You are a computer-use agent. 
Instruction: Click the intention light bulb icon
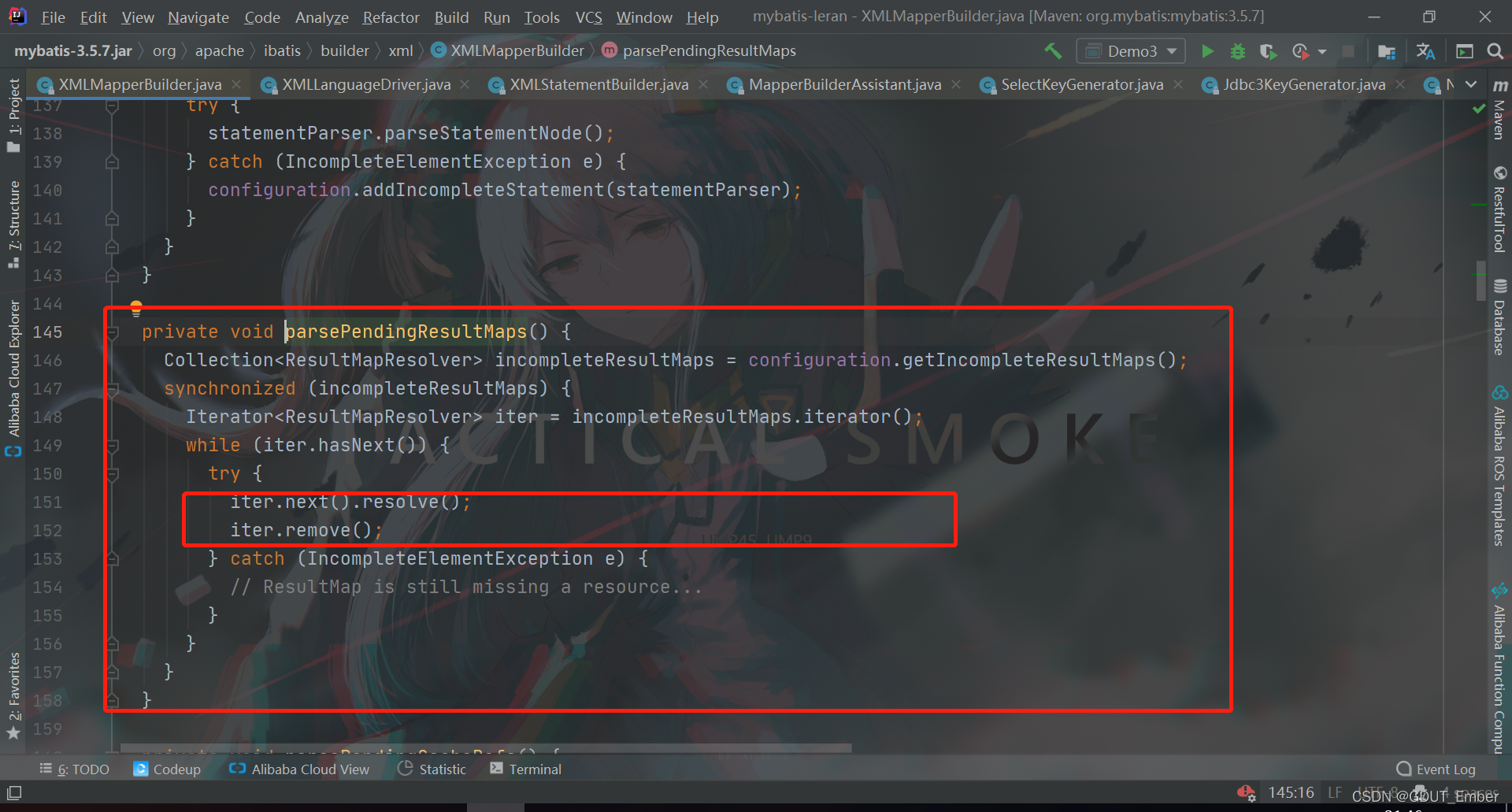point(135,308)
